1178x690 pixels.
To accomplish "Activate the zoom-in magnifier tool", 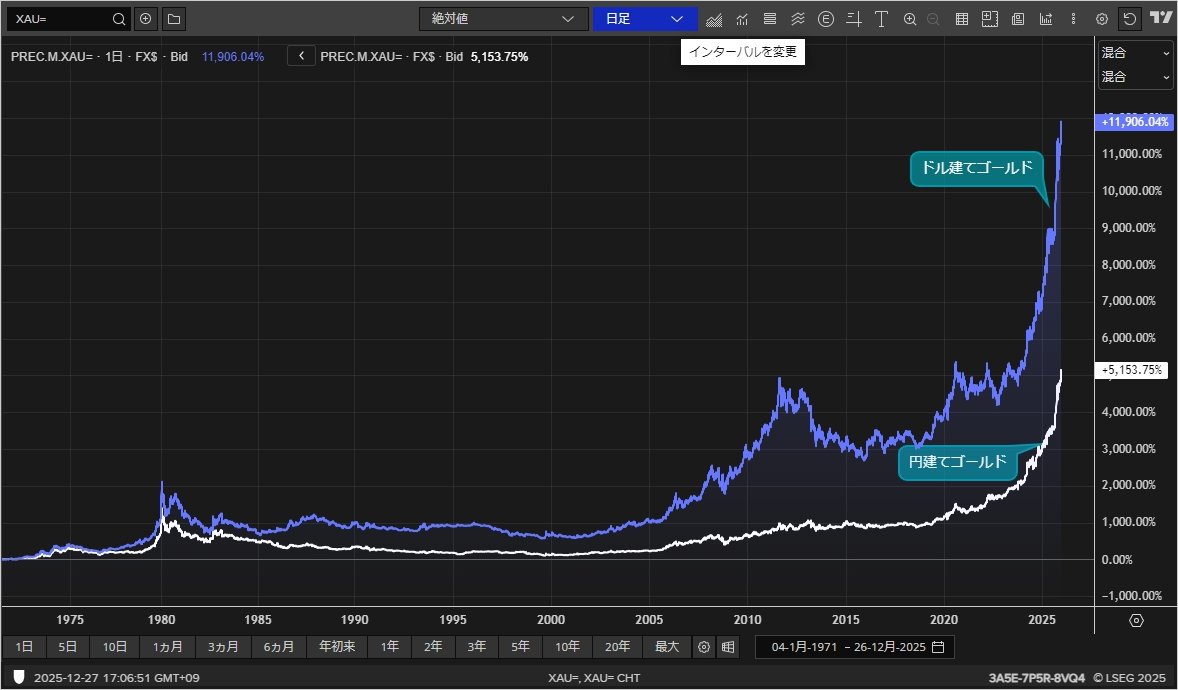I will (910, 18).
